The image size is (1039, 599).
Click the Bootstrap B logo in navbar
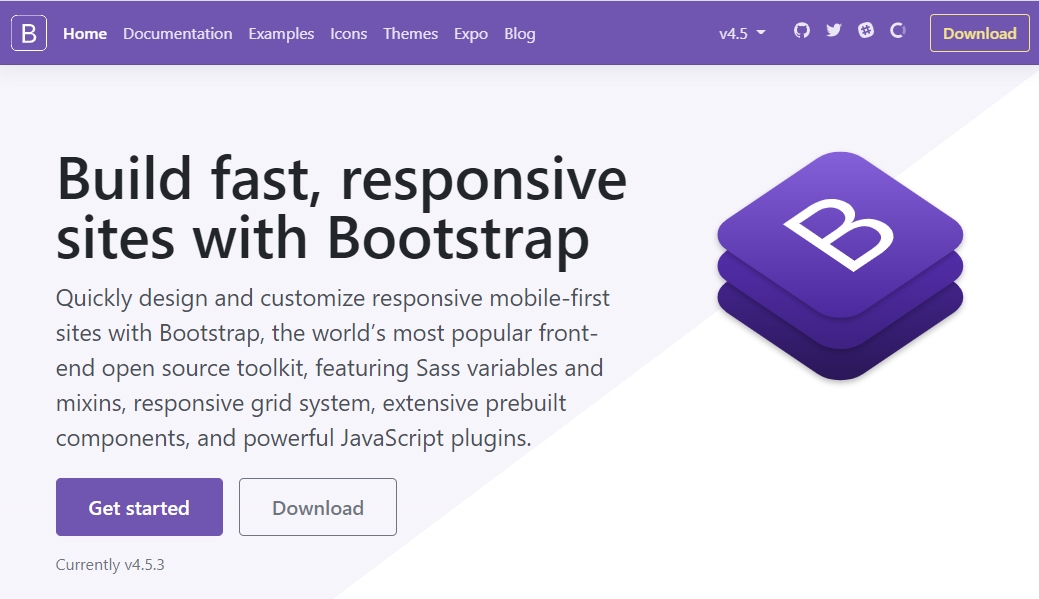click(29, 33)
